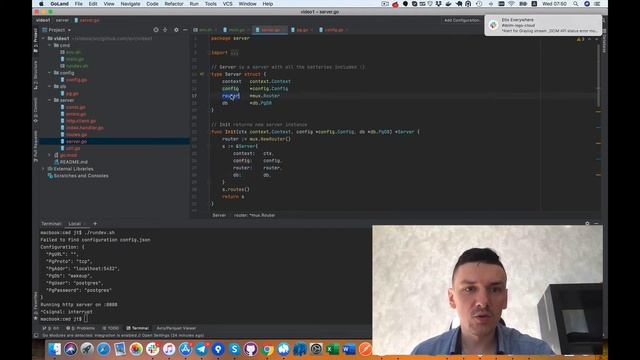The width and height of the screenshot is (640, 360).
Task: Open the Tools menu
Action: coord(211,4)
